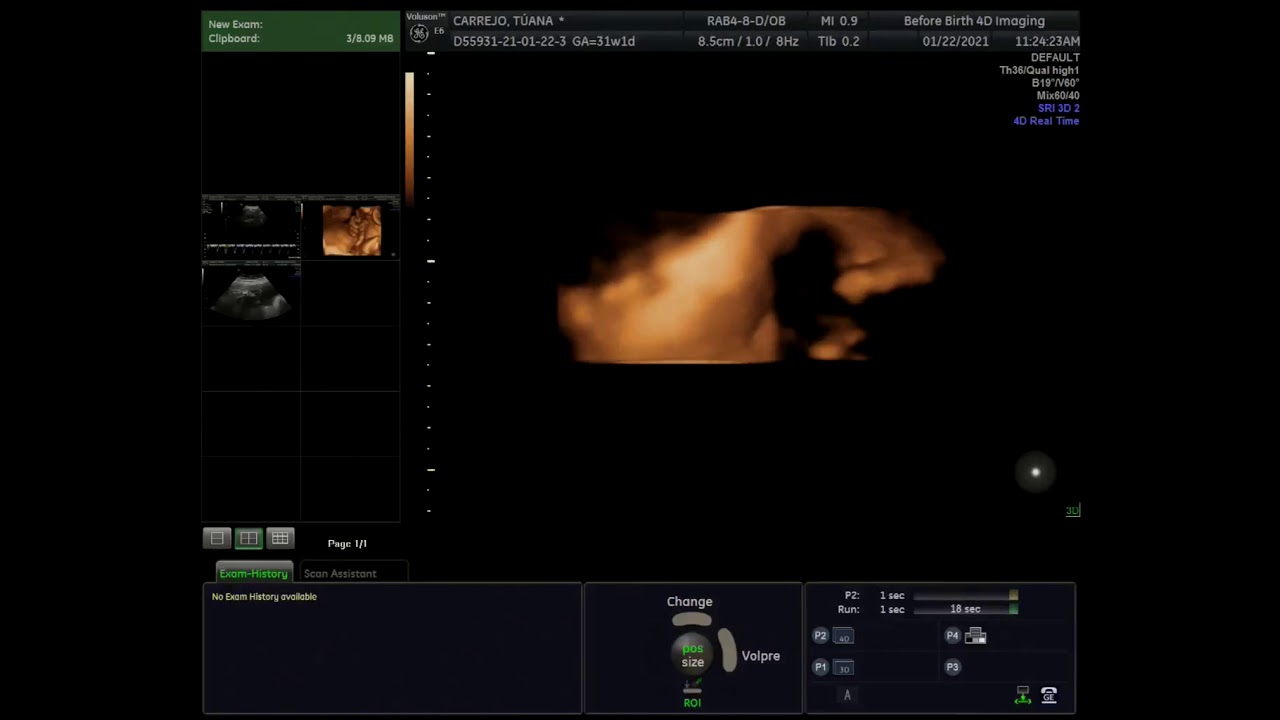Open the 3D rendered fetus clipboard thumbnail

(351, 230)
